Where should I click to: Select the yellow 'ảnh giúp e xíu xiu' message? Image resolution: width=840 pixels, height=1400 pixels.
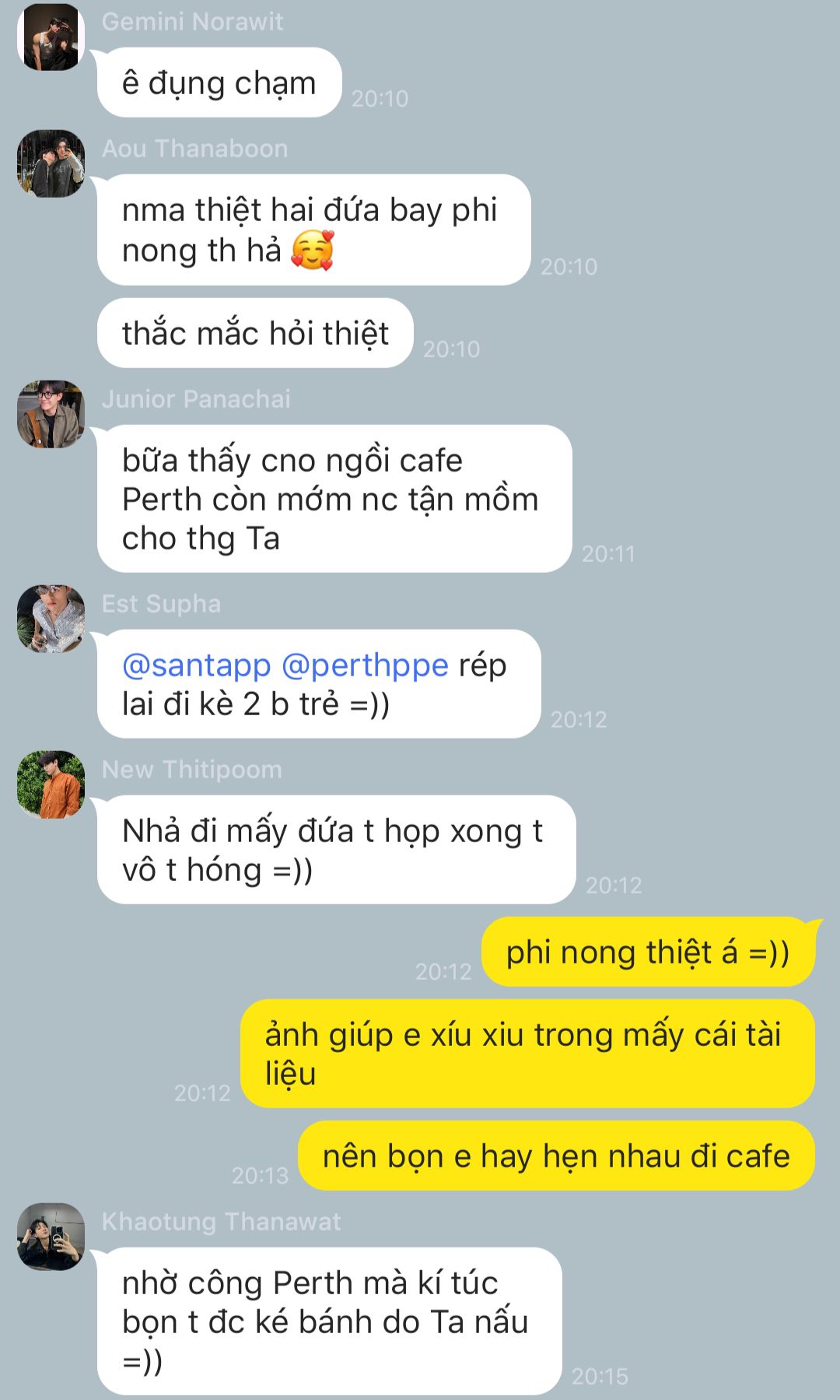click(x=528, y=1054)
